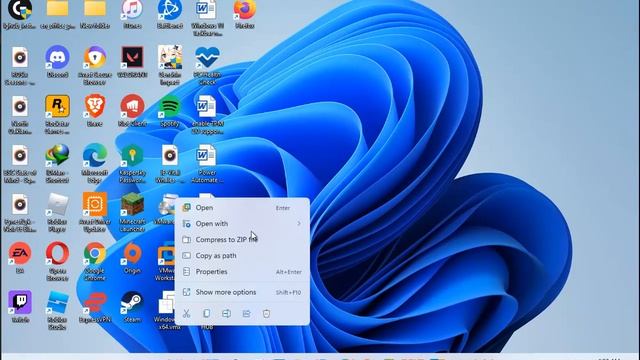Select the Opera Browser shortcut

coord(57,261)
